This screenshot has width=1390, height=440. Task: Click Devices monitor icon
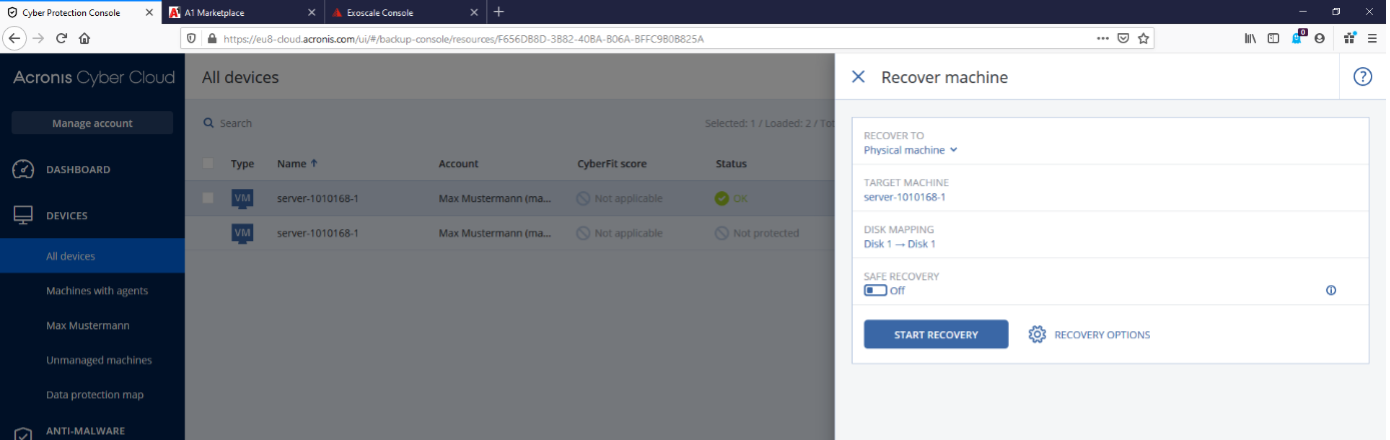pyautogui.click(x=23, y=215)
